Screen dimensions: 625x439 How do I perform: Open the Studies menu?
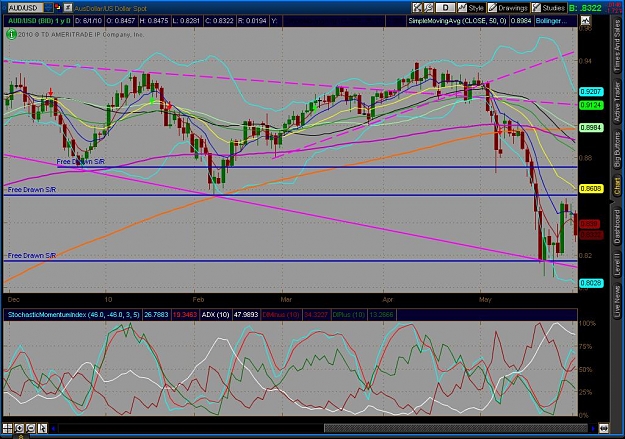(x=548, y=8)
